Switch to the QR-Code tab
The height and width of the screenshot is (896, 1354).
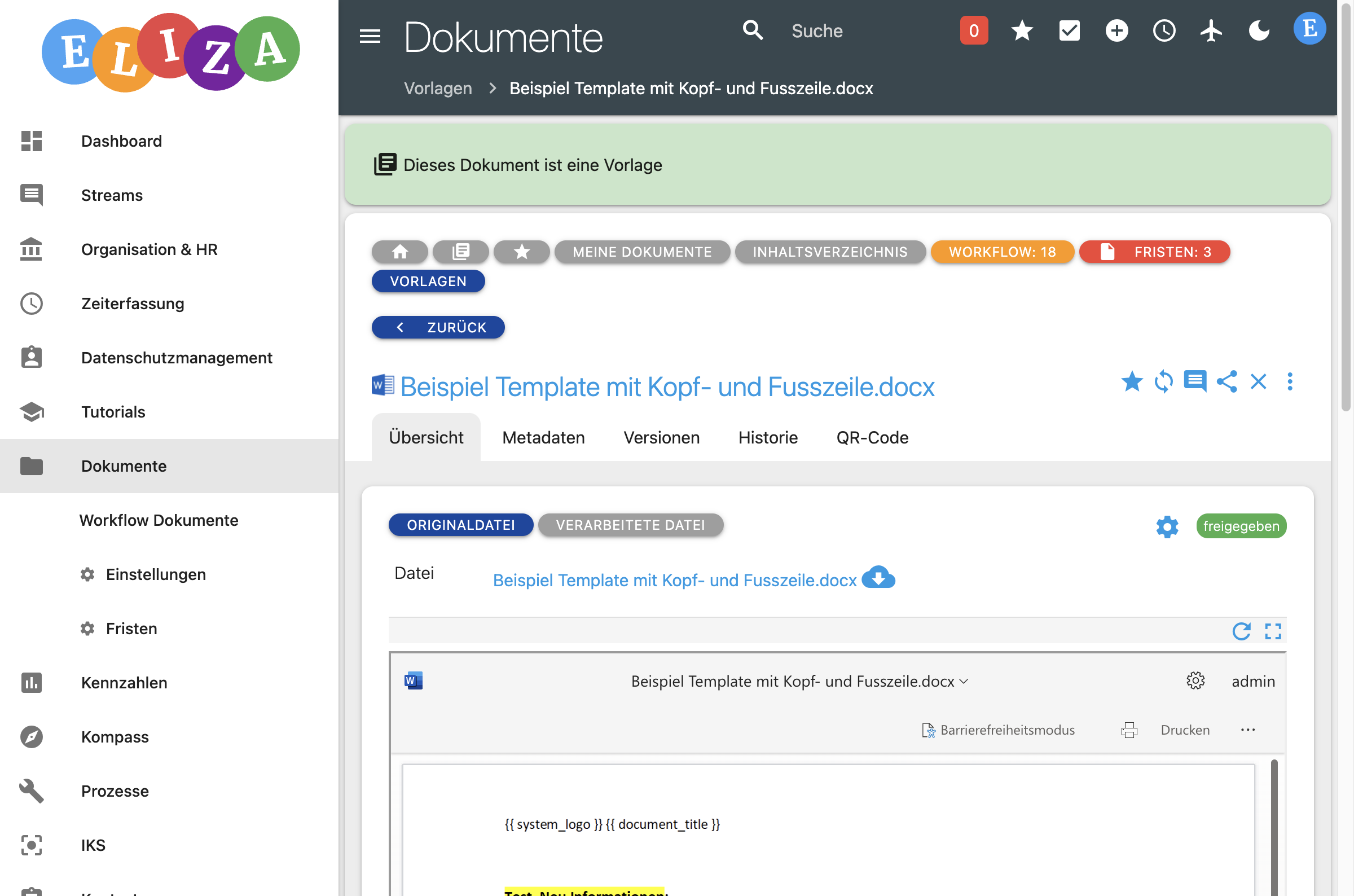tap(872, 438)
